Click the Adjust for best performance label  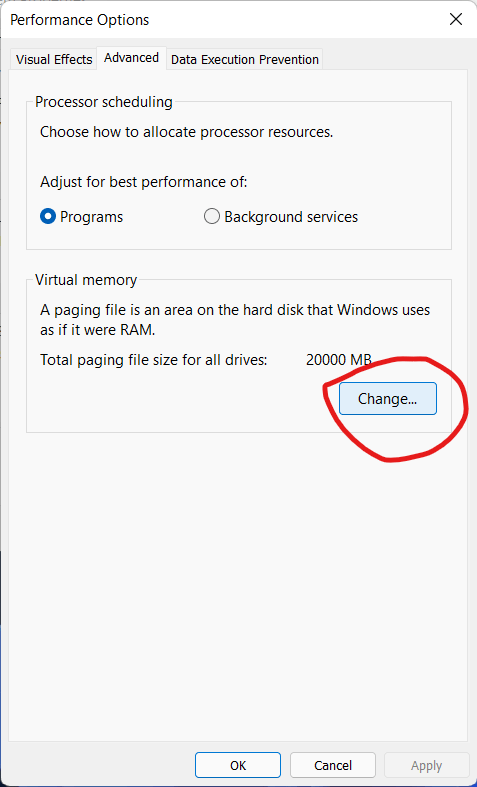pos(144,182)
